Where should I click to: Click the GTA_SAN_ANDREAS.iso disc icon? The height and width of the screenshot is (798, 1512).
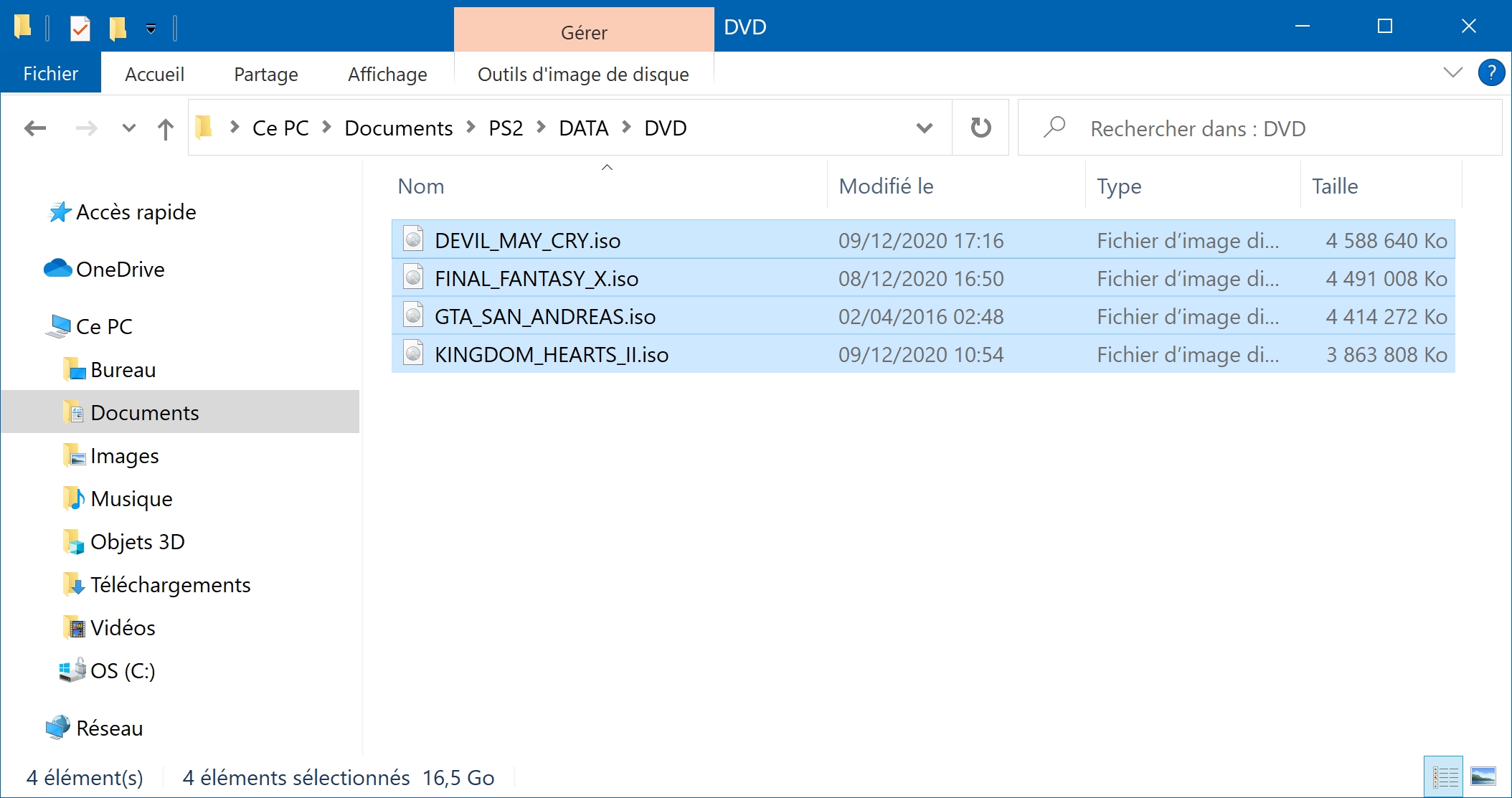413,315
